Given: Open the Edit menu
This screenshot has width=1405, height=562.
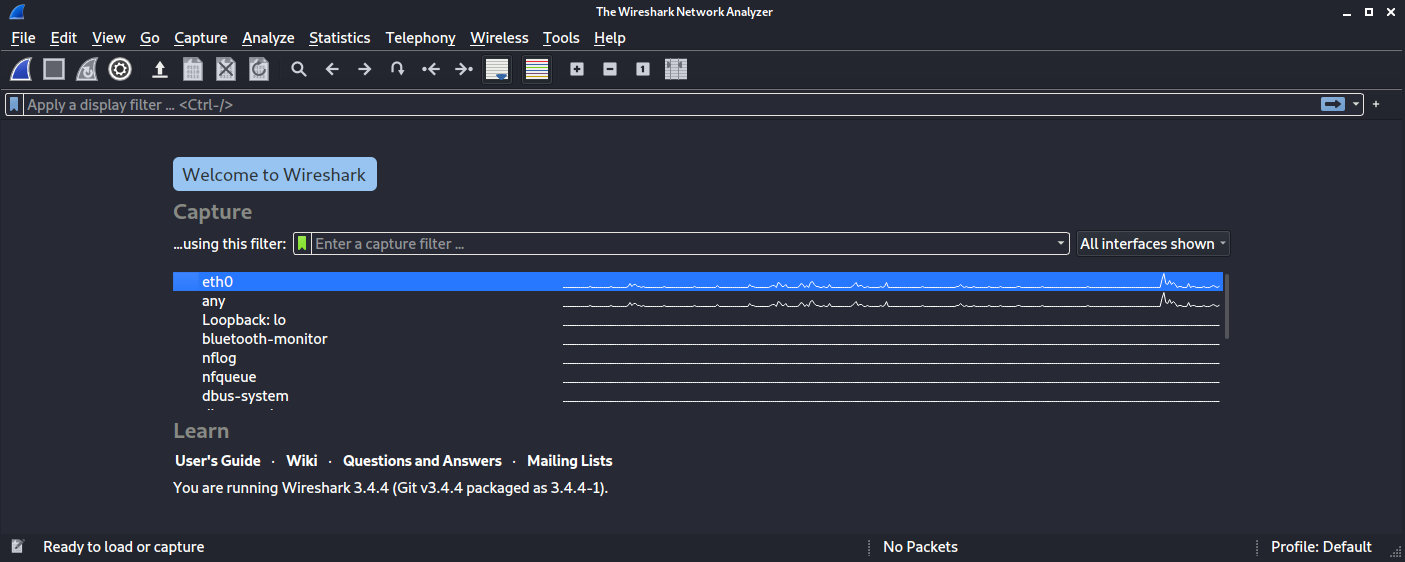Looking at the screenshot, I should click(x=64, y=37).
